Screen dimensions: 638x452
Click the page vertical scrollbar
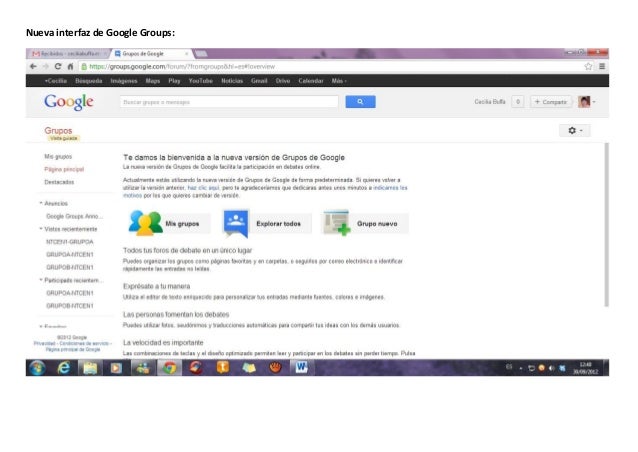point(606,224)
